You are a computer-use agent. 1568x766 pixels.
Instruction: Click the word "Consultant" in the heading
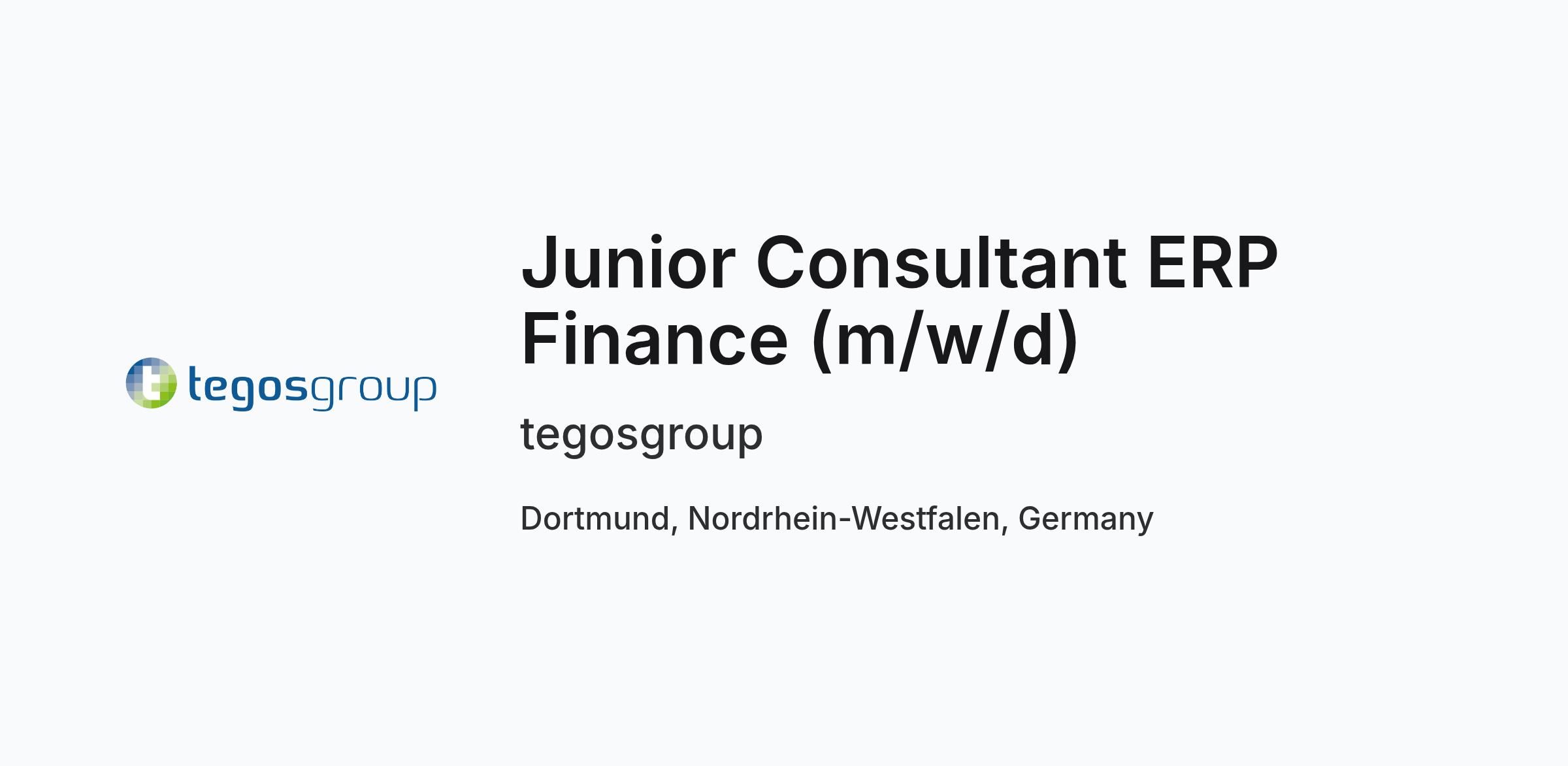pyautogui.click(x=941, y=263)
